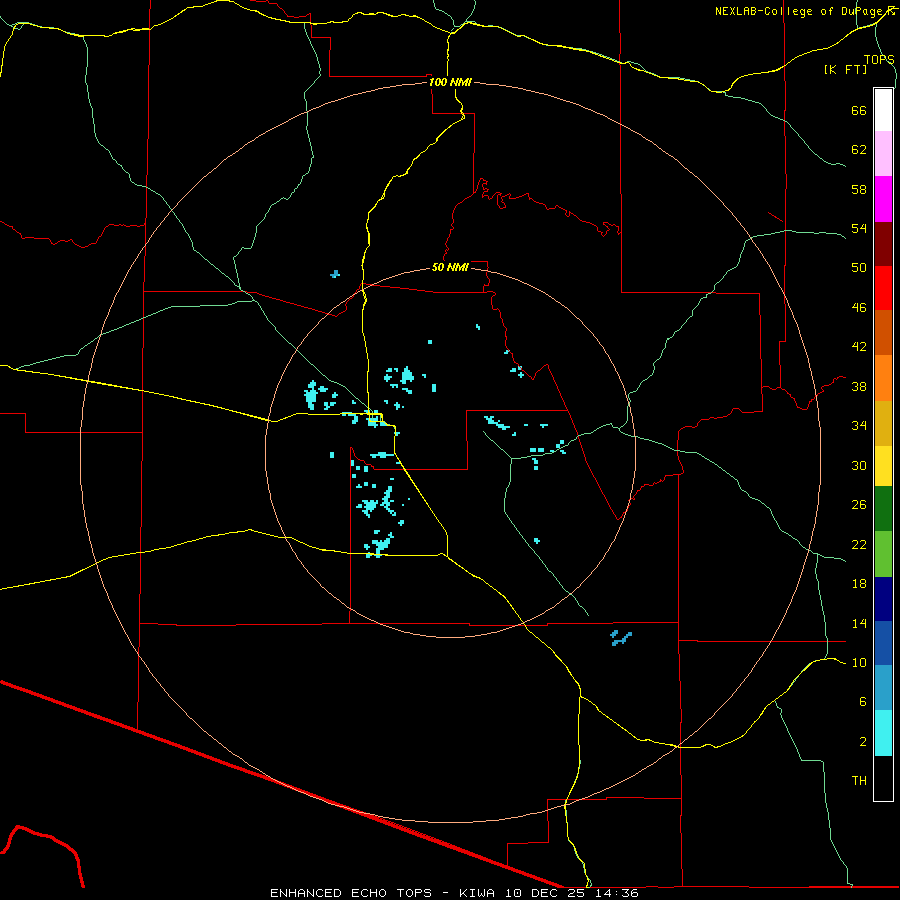Click the legend value "30"
The height and width of the screenshot is (900, 900).
859,465
